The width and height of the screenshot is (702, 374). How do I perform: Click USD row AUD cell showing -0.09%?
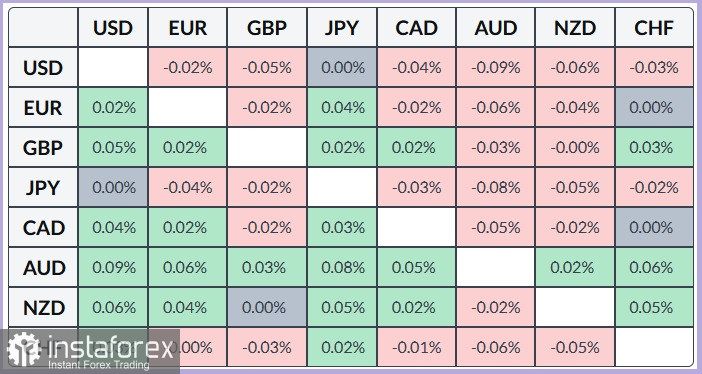(496, 67)
